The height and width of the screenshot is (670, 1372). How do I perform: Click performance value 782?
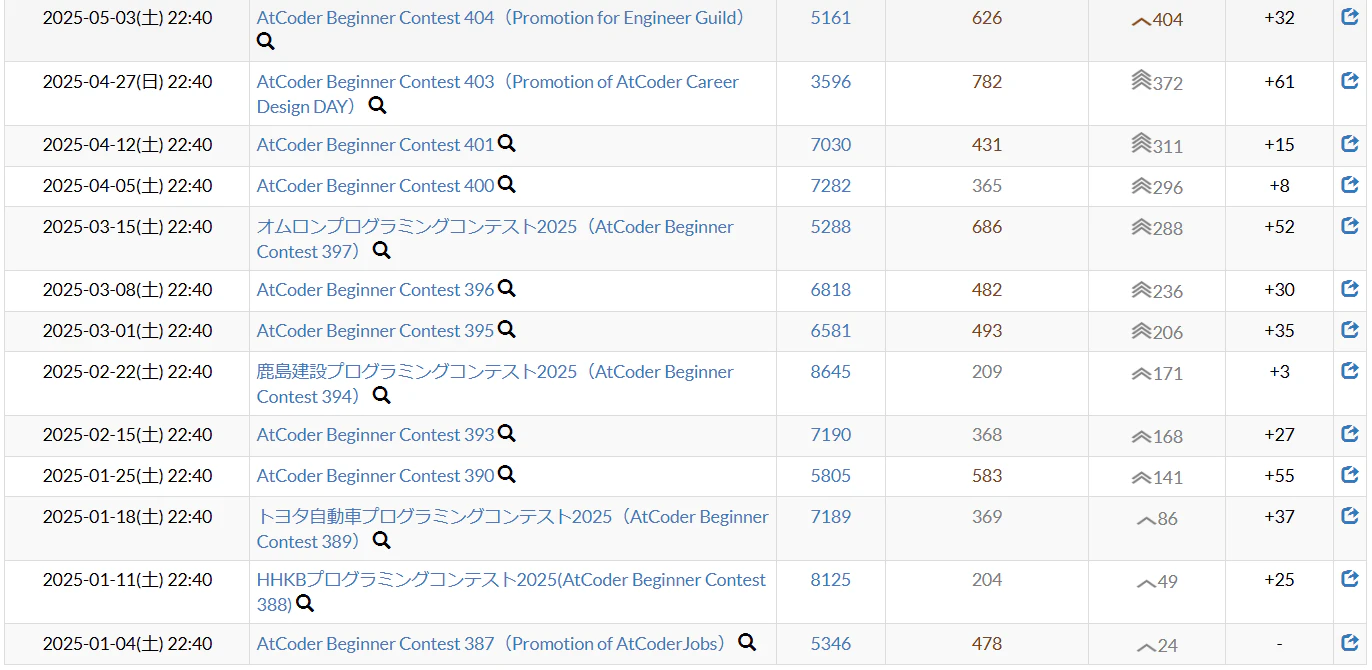coord(987,82)
